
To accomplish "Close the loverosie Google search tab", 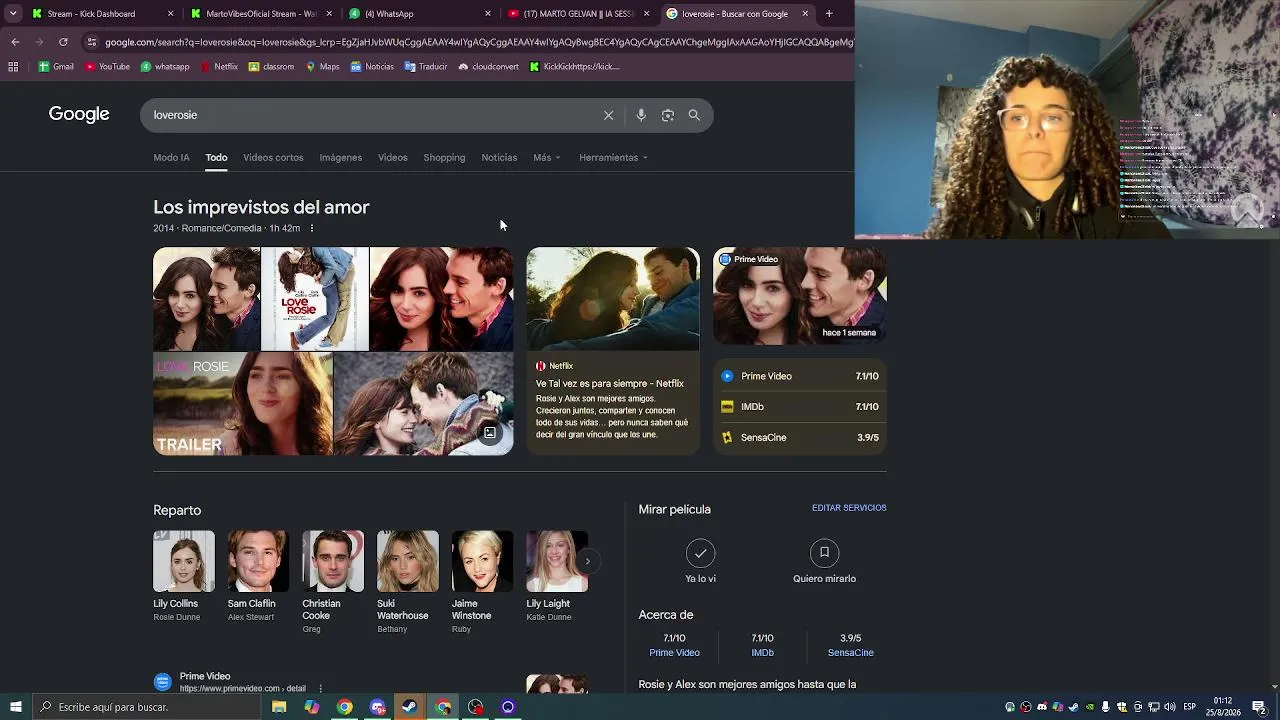I will pos(805,14).
